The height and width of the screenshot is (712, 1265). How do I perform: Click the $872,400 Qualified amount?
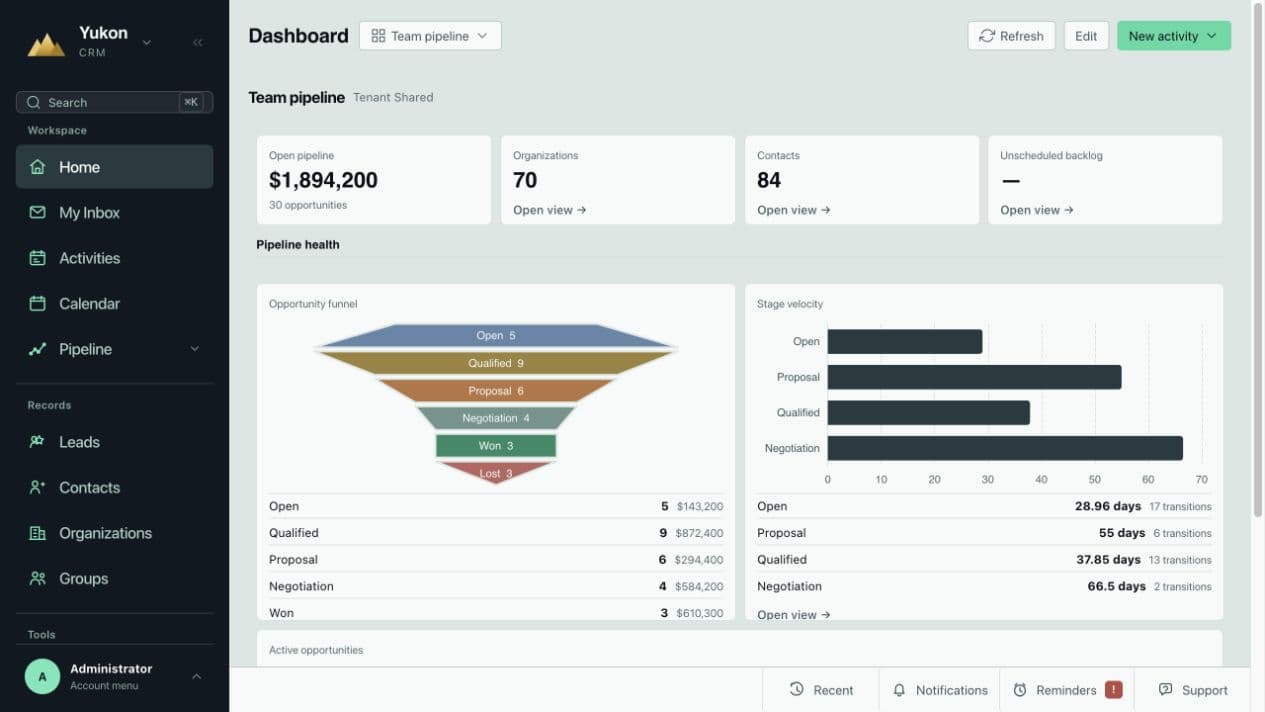click(700, 533)
